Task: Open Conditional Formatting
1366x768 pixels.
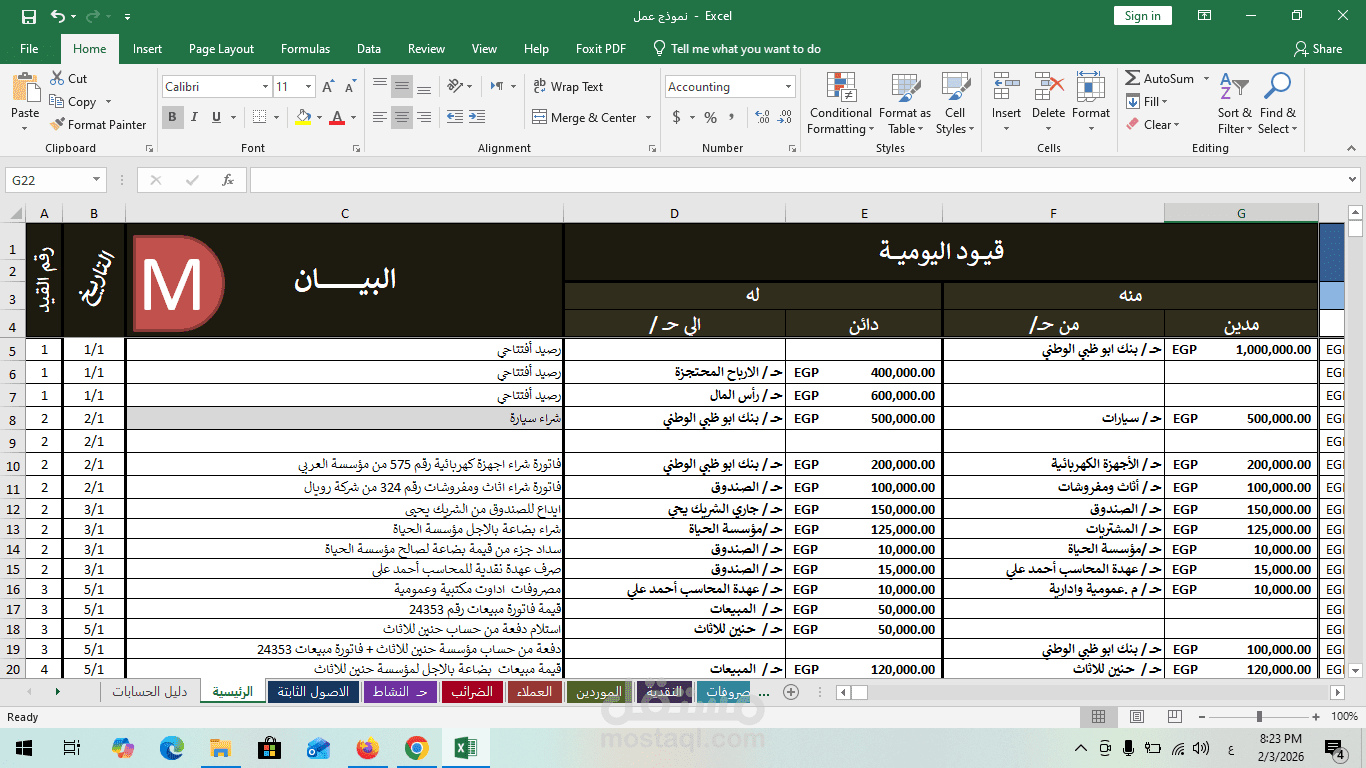Action: (840, 104)
